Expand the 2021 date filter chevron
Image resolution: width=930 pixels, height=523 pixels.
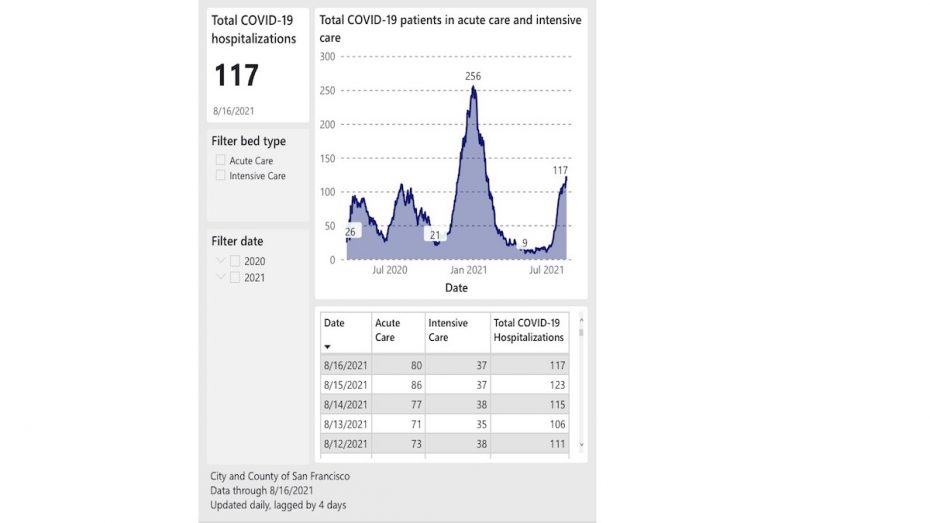pos(220,277)
